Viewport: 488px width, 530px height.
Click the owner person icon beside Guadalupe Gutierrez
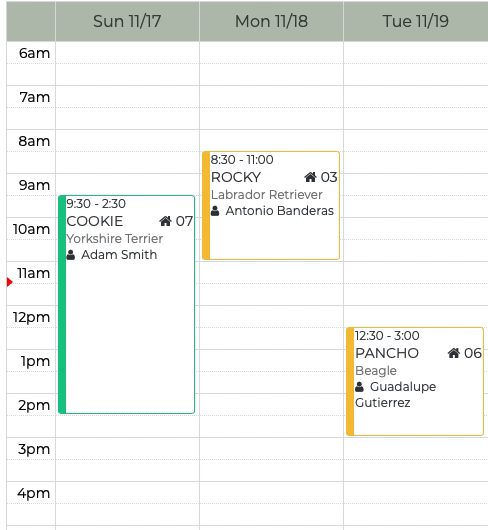click(x=359, y=387)
